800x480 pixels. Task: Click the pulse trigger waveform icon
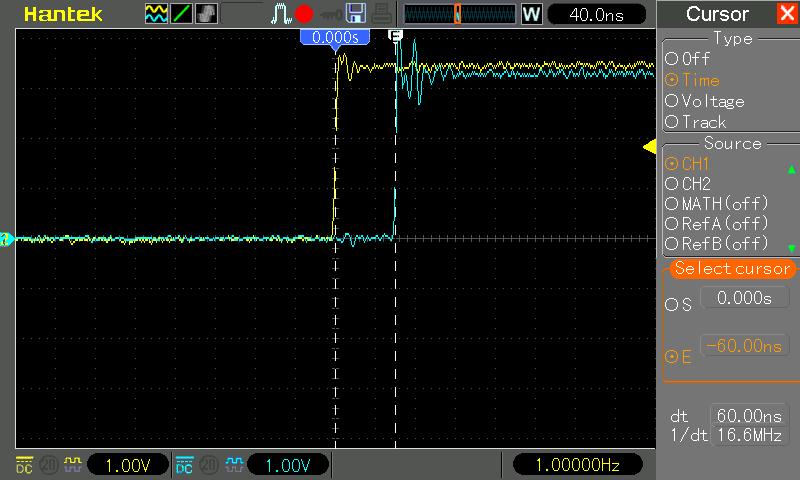click(x=280, y=14)
